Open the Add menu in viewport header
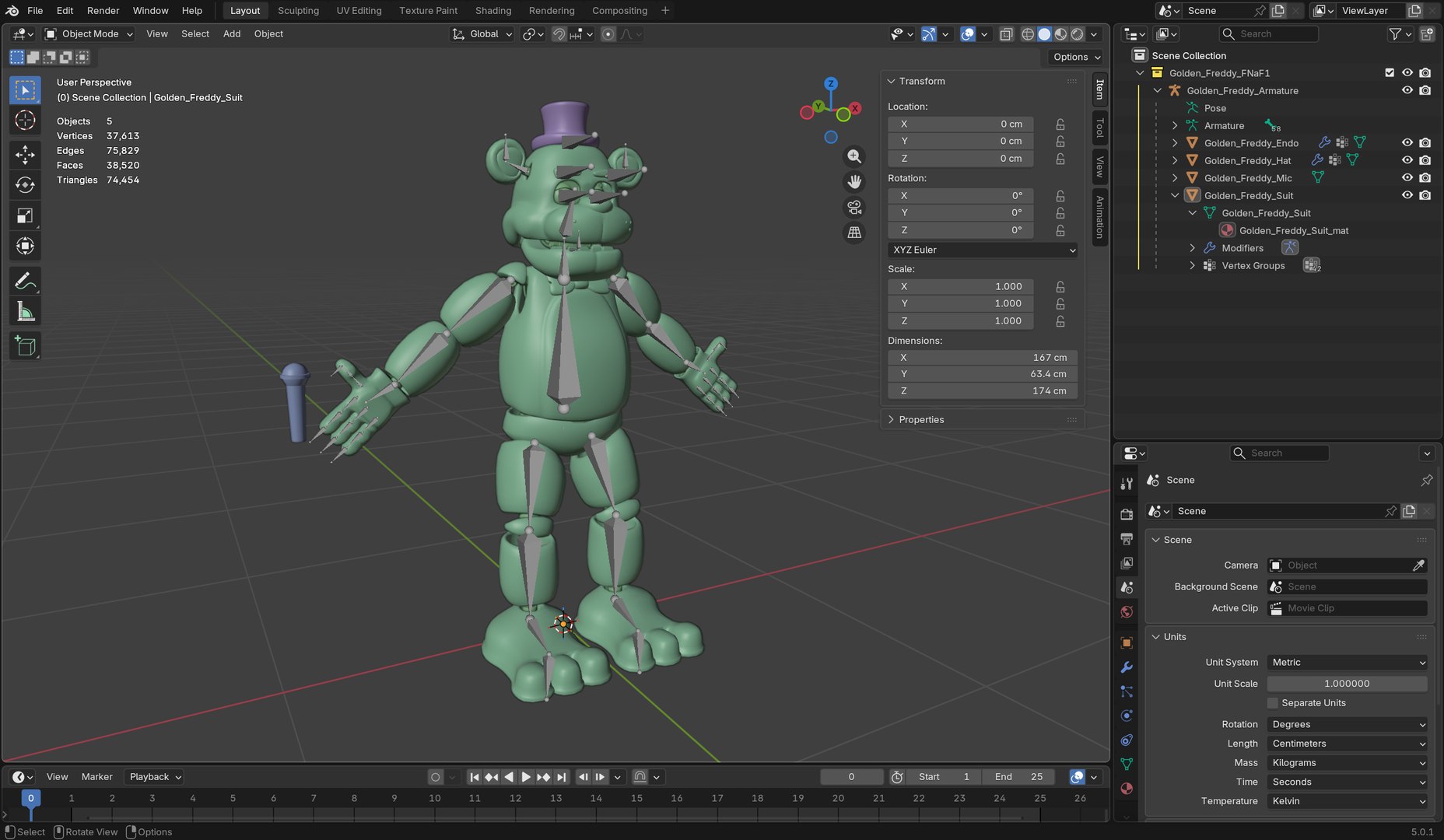1444x840 pixels. pos(232,34)
